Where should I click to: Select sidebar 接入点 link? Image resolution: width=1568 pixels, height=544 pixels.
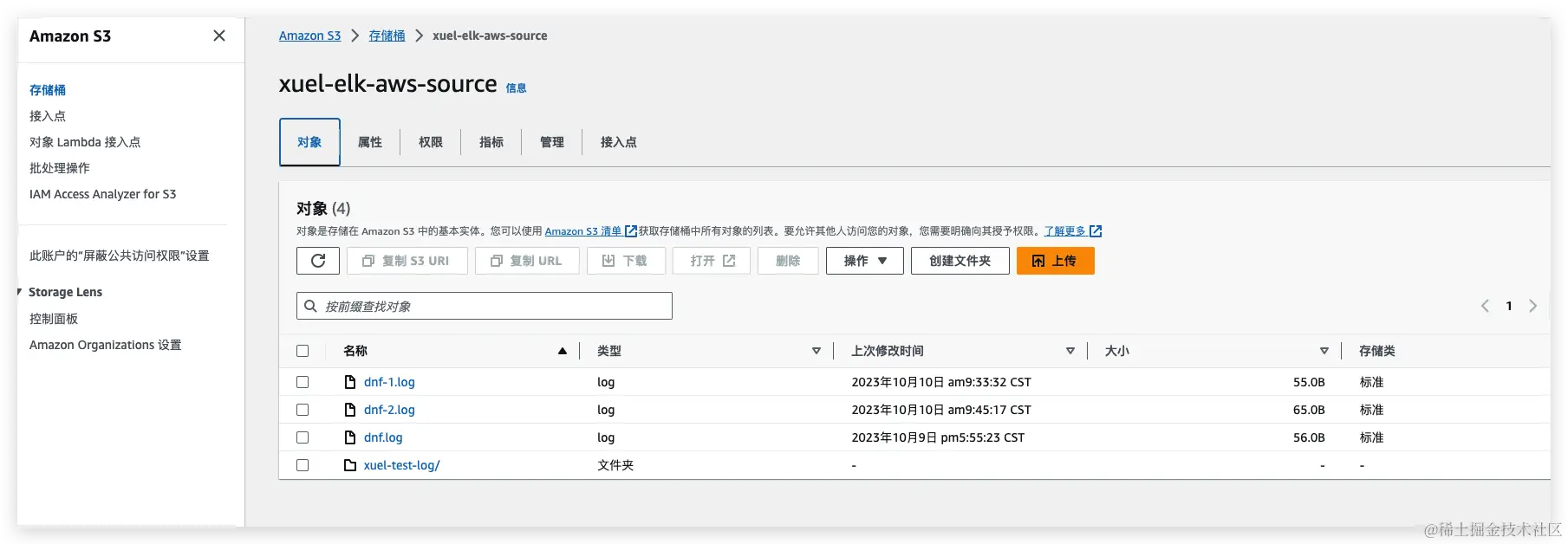click(48, 116)
